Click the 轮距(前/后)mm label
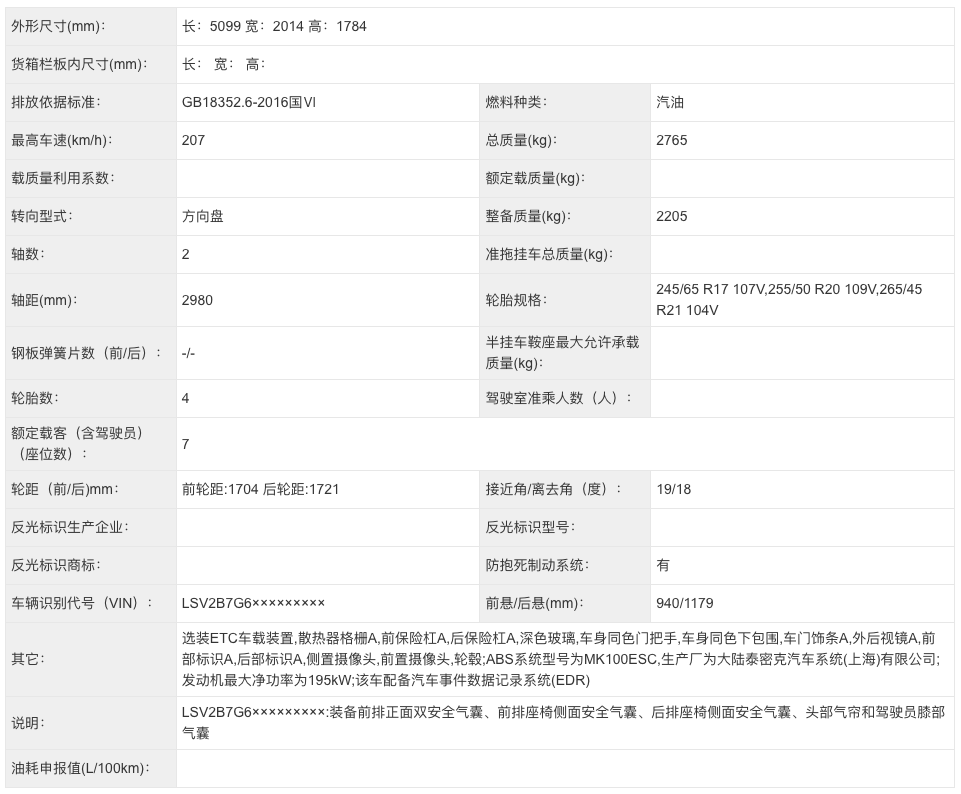 click(x=65, y=490)
